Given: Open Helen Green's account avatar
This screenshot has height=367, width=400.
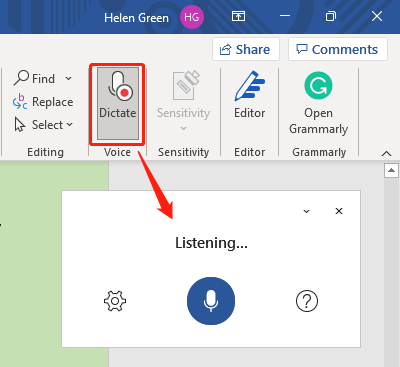Looking at the screenshot, I should coord(192,17).
